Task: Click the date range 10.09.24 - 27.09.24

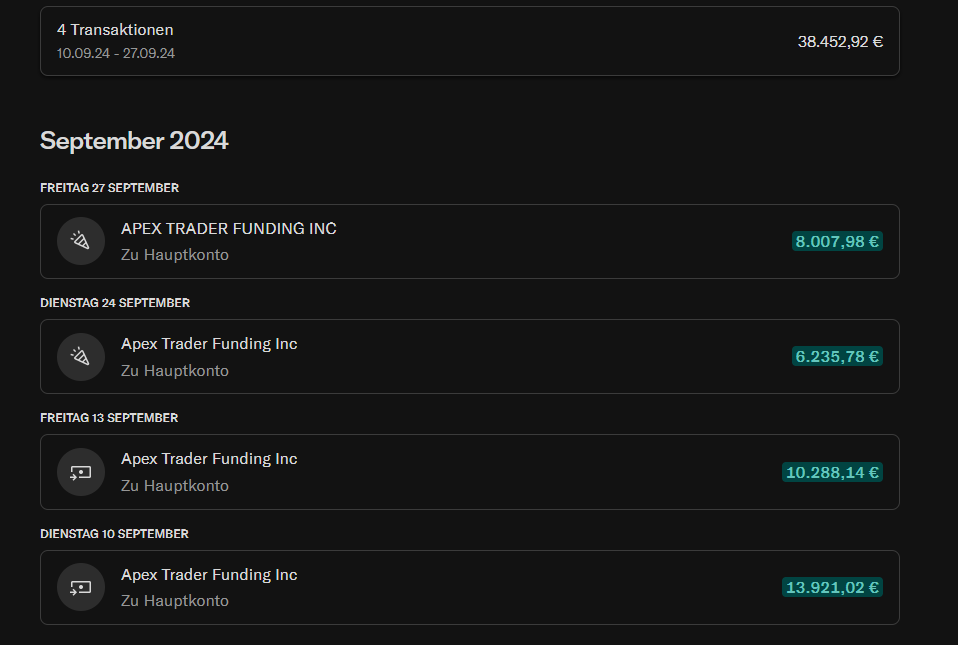Action: point(115,54)
